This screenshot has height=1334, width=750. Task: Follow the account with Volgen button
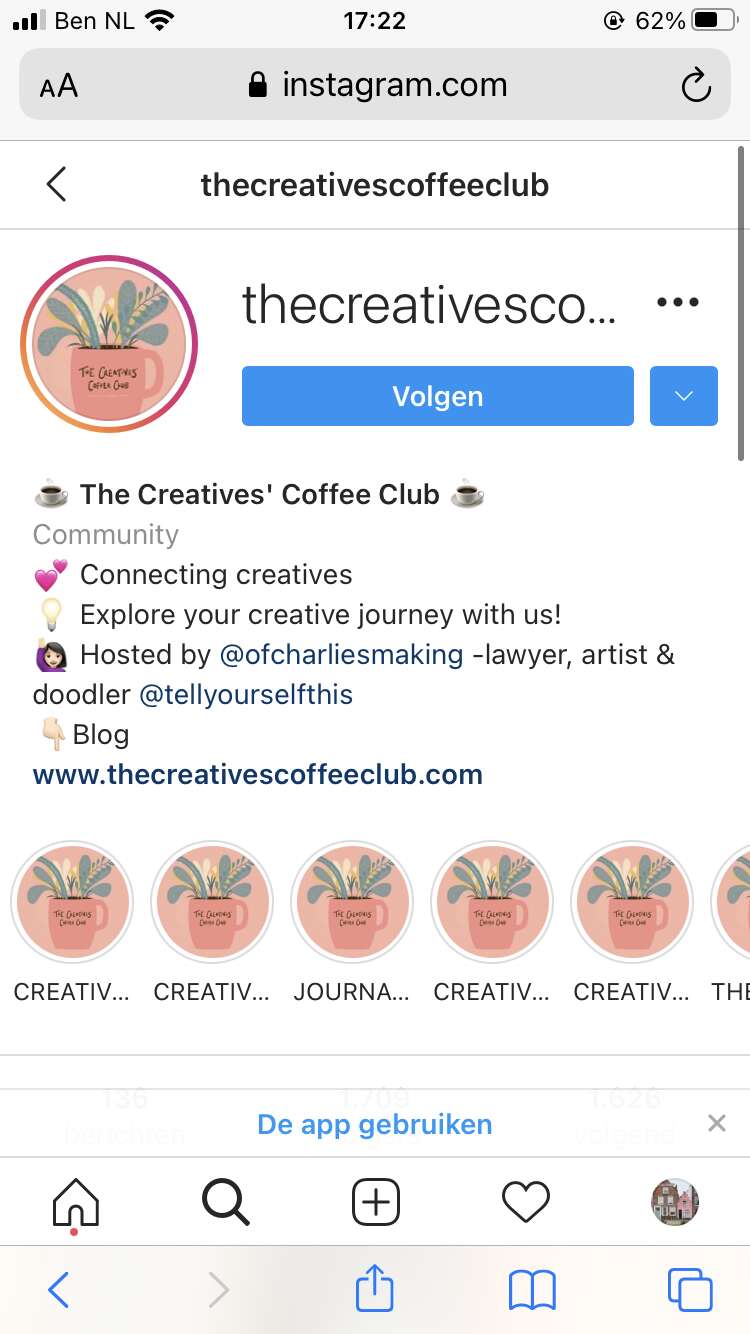[438, 396]
